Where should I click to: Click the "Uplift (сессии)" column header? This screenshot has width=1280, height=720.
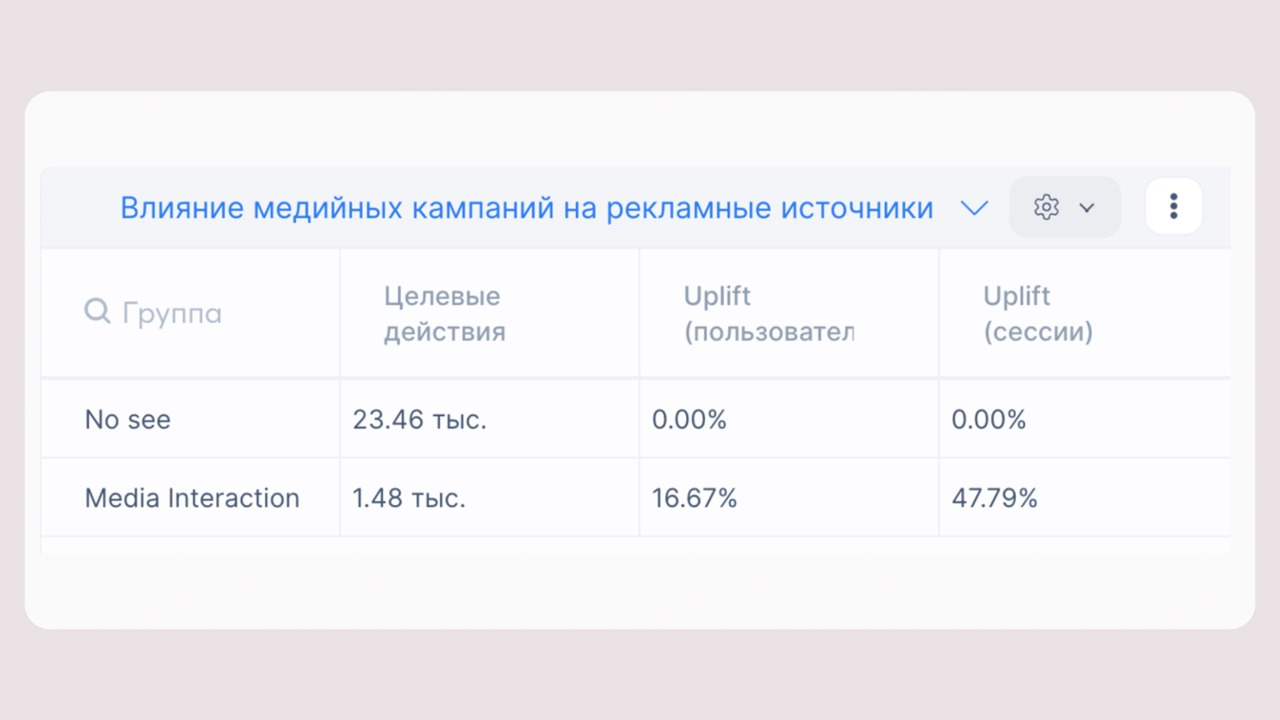click(x=1037, y=313)
